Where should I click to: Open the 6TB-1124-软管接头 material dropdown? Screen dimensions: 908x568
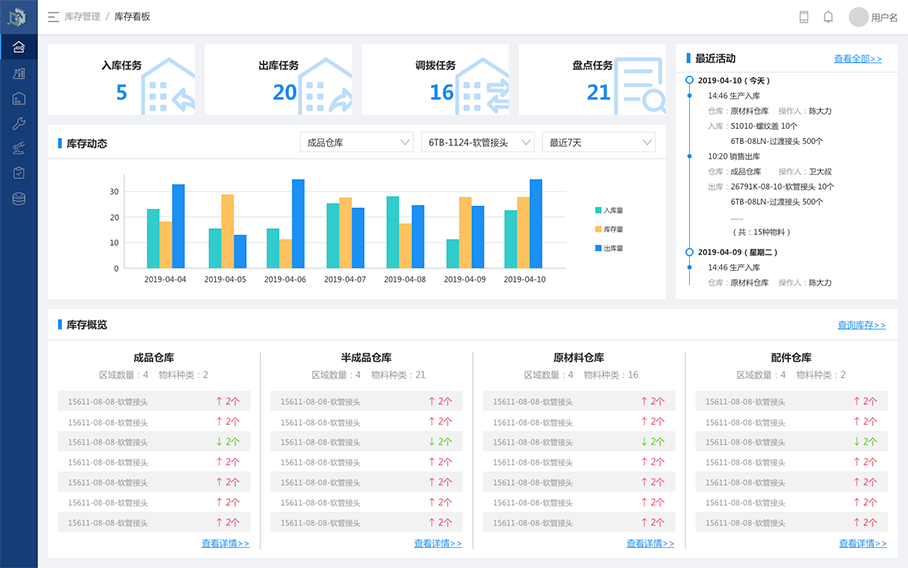click(478, 142)
